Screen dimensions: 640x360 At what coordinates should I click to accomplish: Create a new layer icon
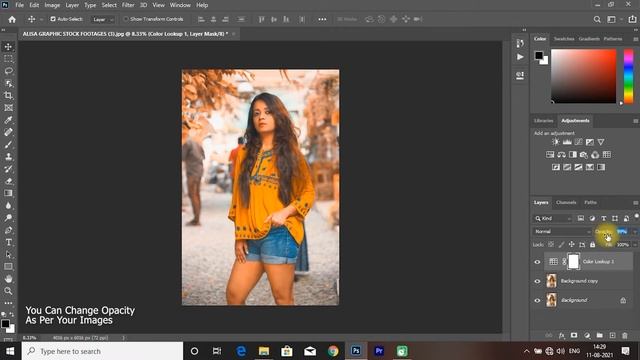612,336
